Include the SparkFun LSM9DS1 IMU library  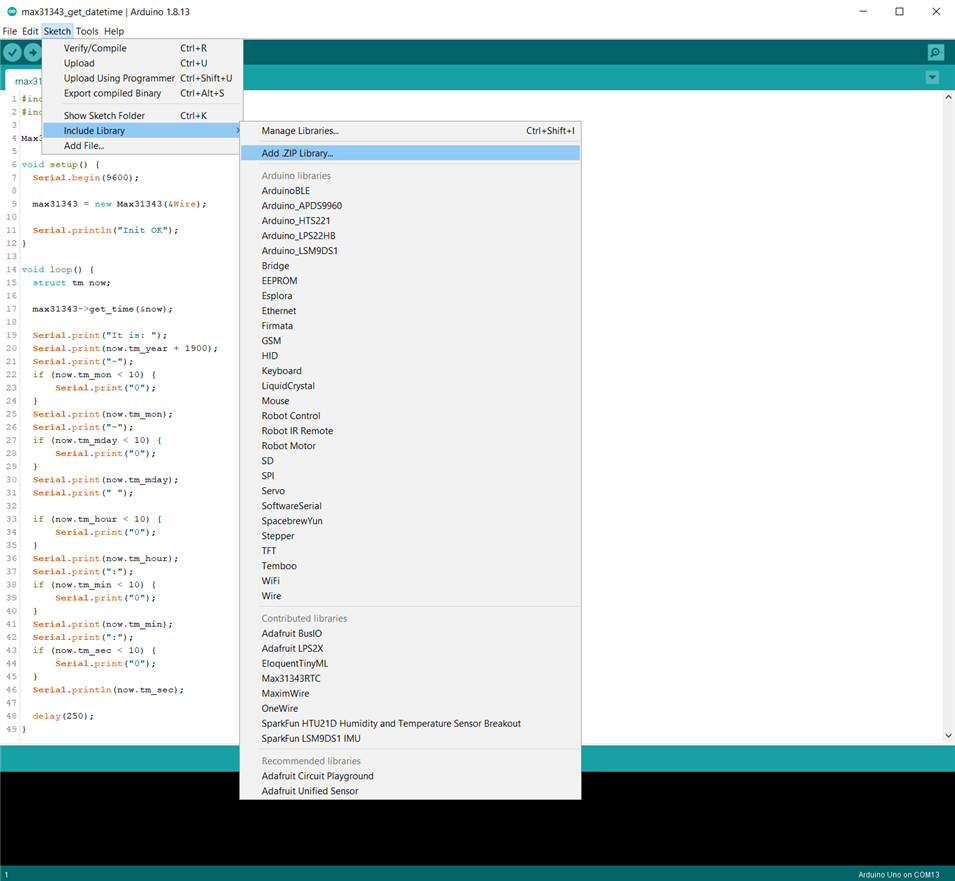(x=311, y=738)
